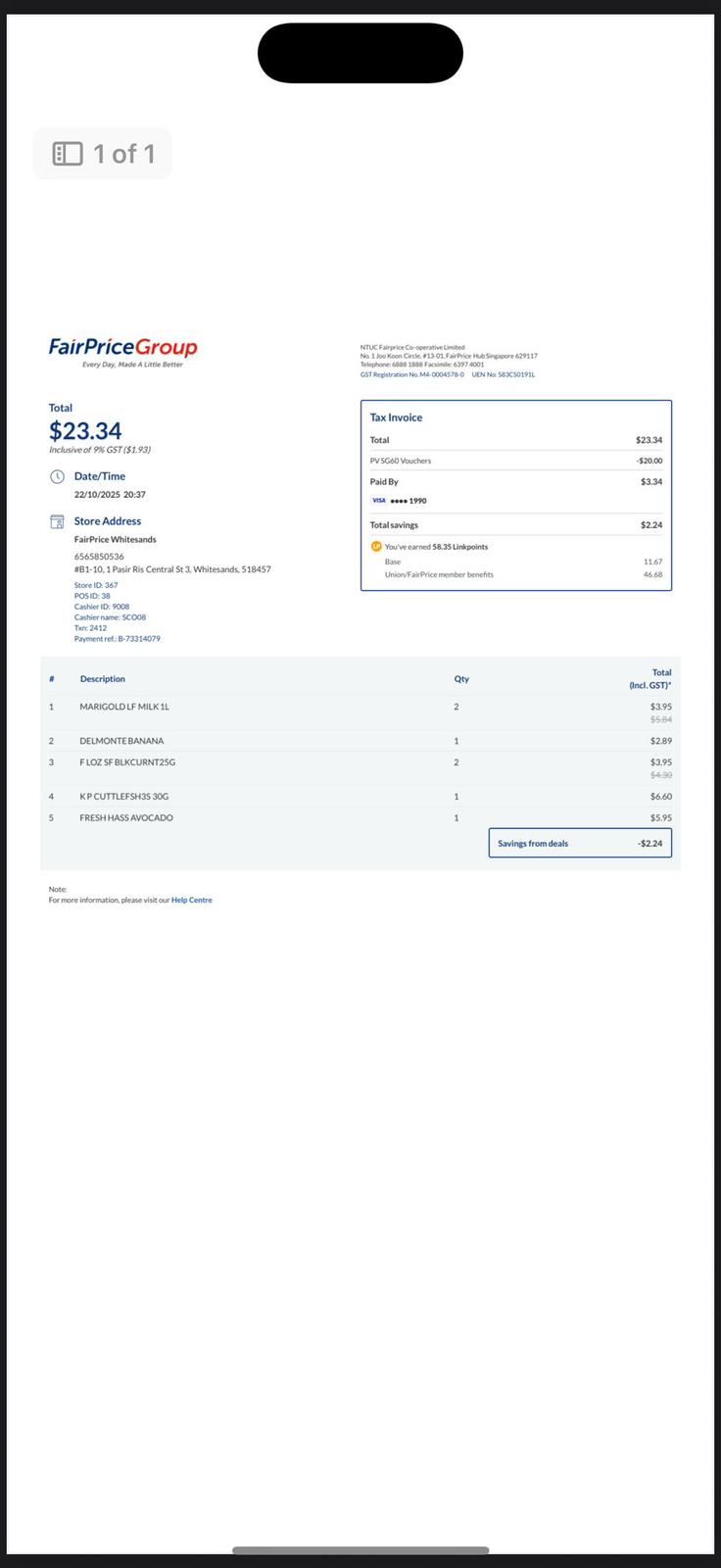Select struck-through price $5.84
Viewport: 721px width, 1568px height.
tap(661, 719)
